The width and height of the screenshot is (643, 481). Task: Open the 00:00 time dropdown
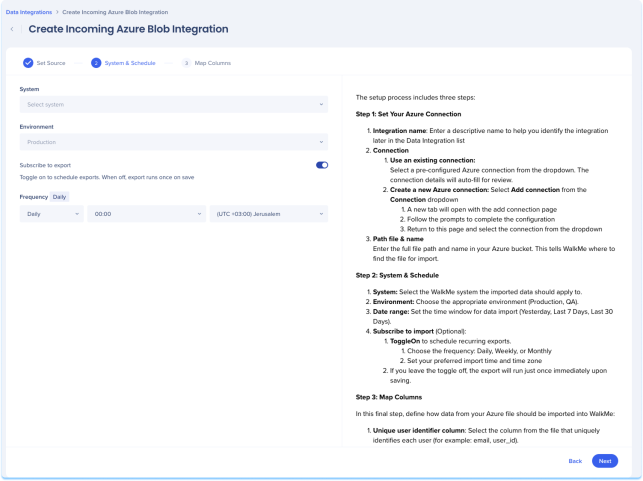click(145, 214)
